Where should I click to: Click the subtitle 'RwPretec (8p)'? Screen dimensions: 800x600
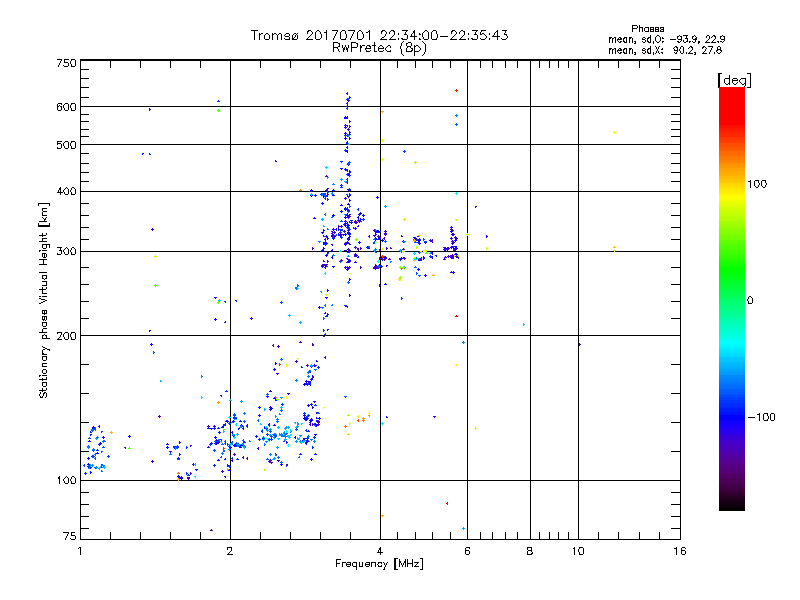[379, 48]
